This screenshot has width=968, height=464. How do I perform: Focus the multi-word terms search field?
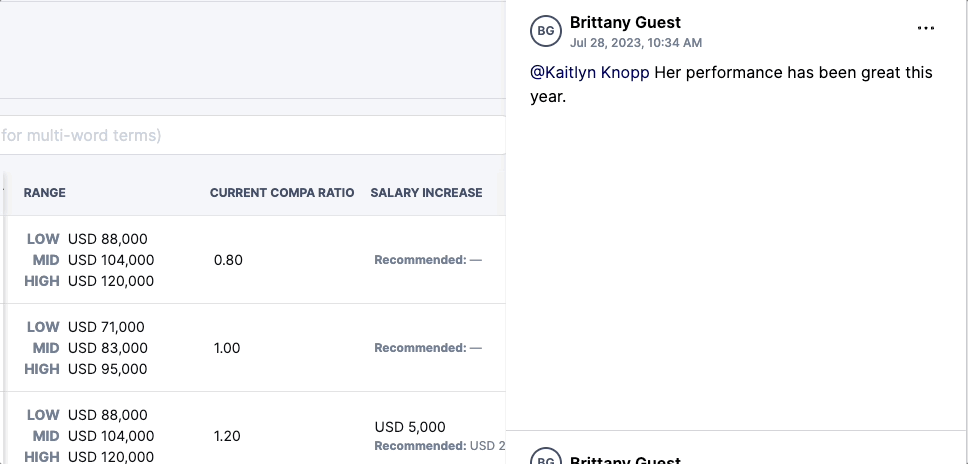[x=252, y=135]
